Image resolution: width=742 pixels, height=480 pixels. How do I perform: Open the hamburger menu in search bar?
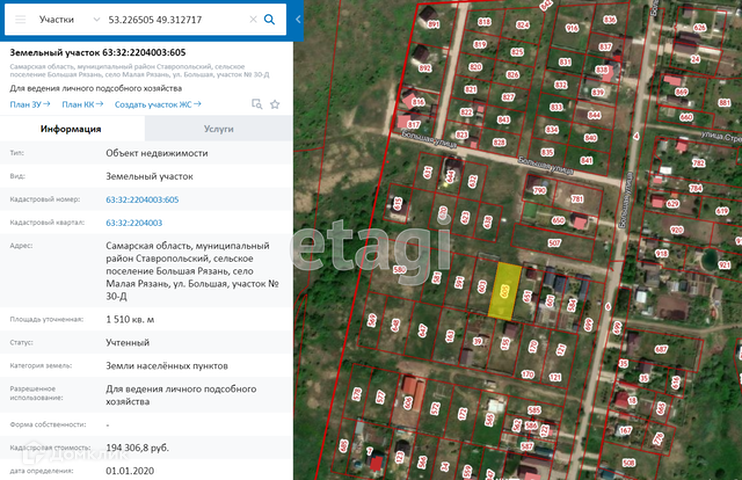[20, 19]
